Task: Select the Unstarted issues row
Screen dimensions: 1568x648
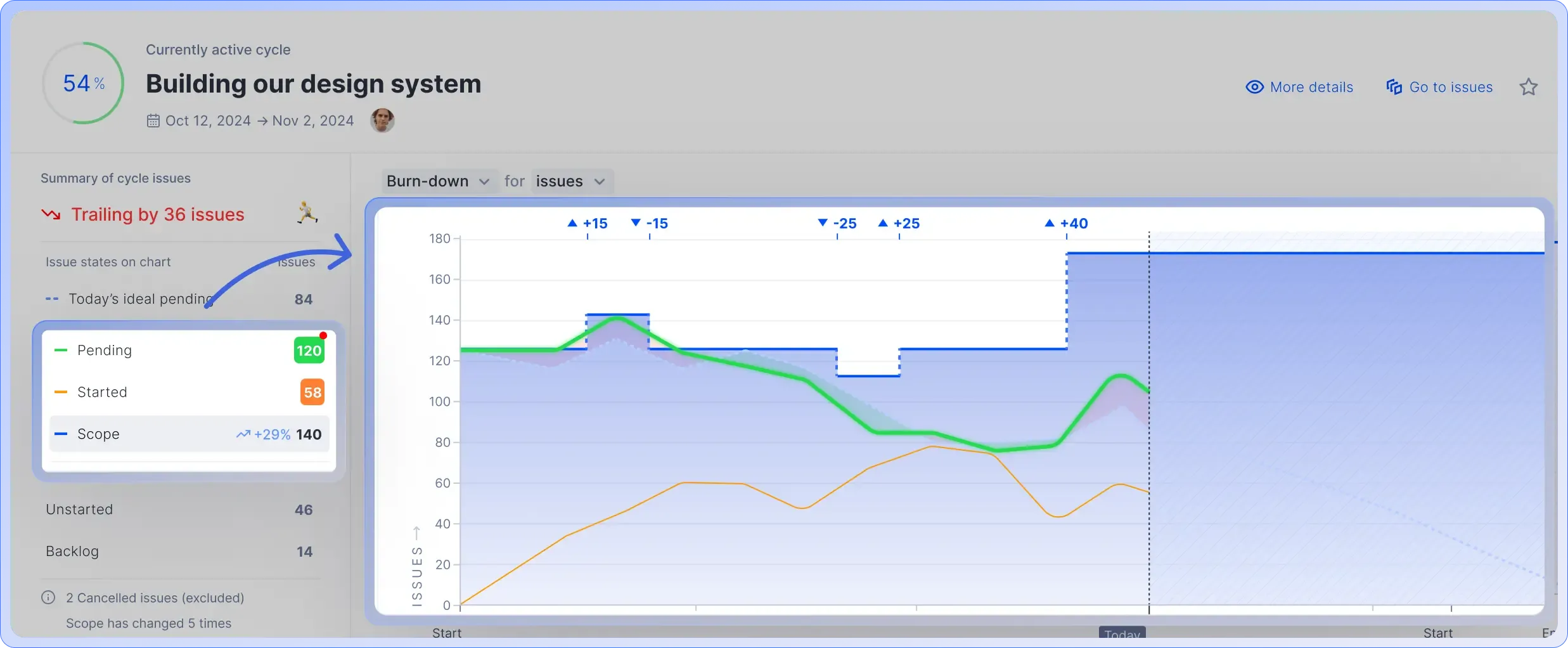Action: (179, 510)
